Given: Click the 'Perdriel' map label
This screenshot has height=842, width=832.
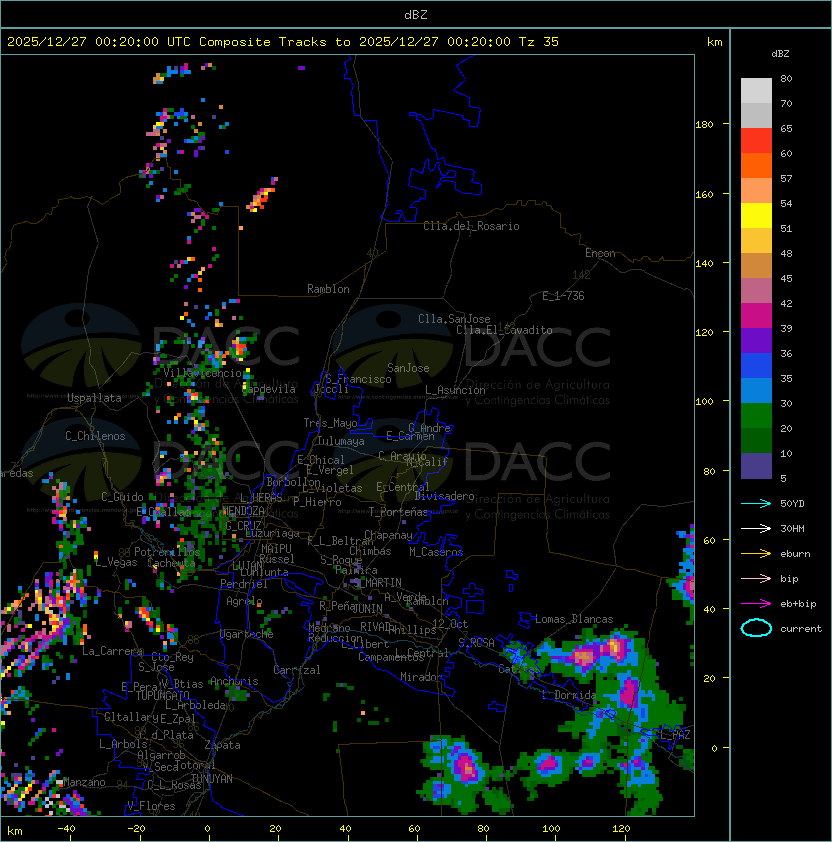Looking at the screenshot, I should pyautogui.click(x=244, y=584).
